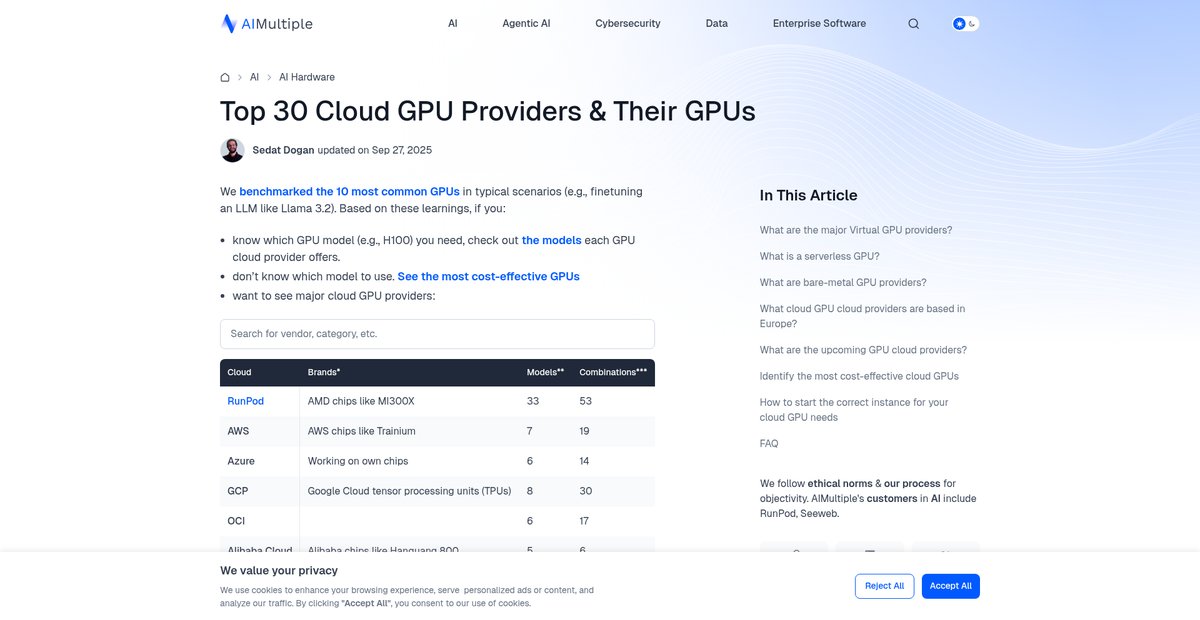Image resolution: width=1200 pixels, height=620 pixels.
Task: Go to AI Hardware breadcrumb
Action: point(307,77)
